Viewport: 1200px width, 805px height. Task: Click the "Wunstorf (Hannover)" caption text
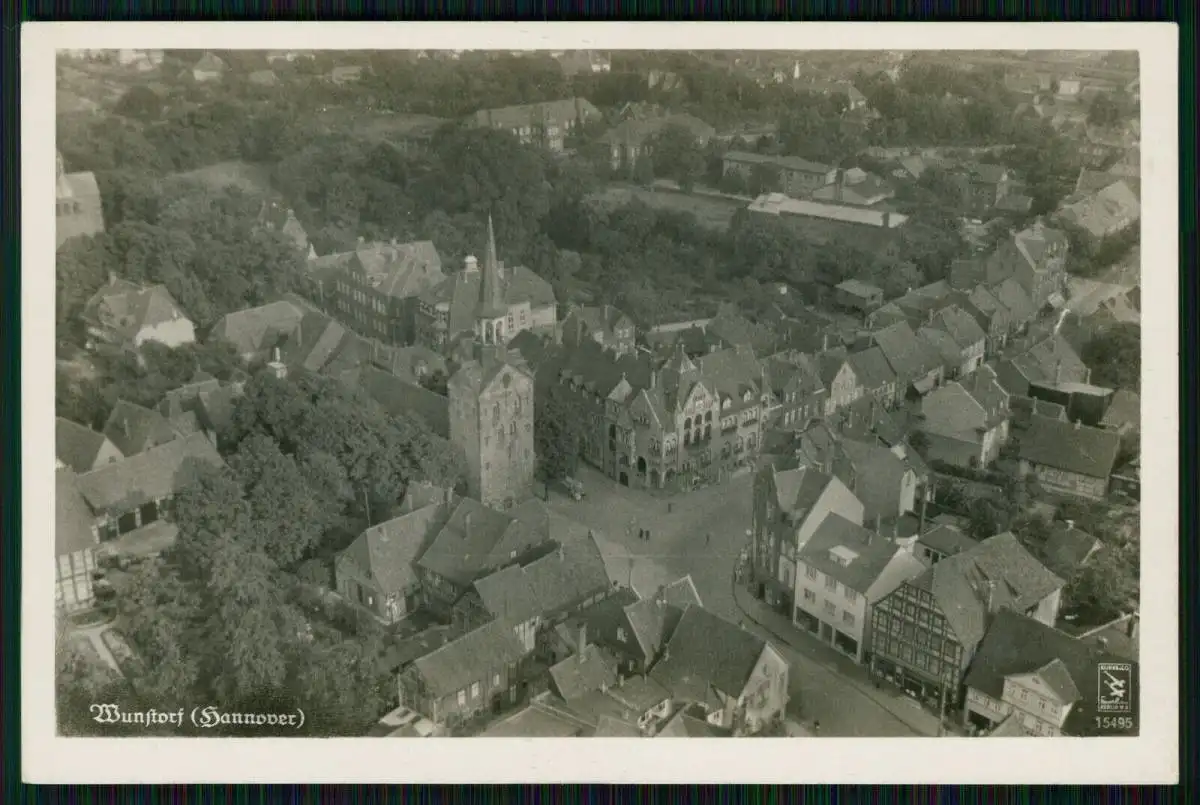(197, 716)
